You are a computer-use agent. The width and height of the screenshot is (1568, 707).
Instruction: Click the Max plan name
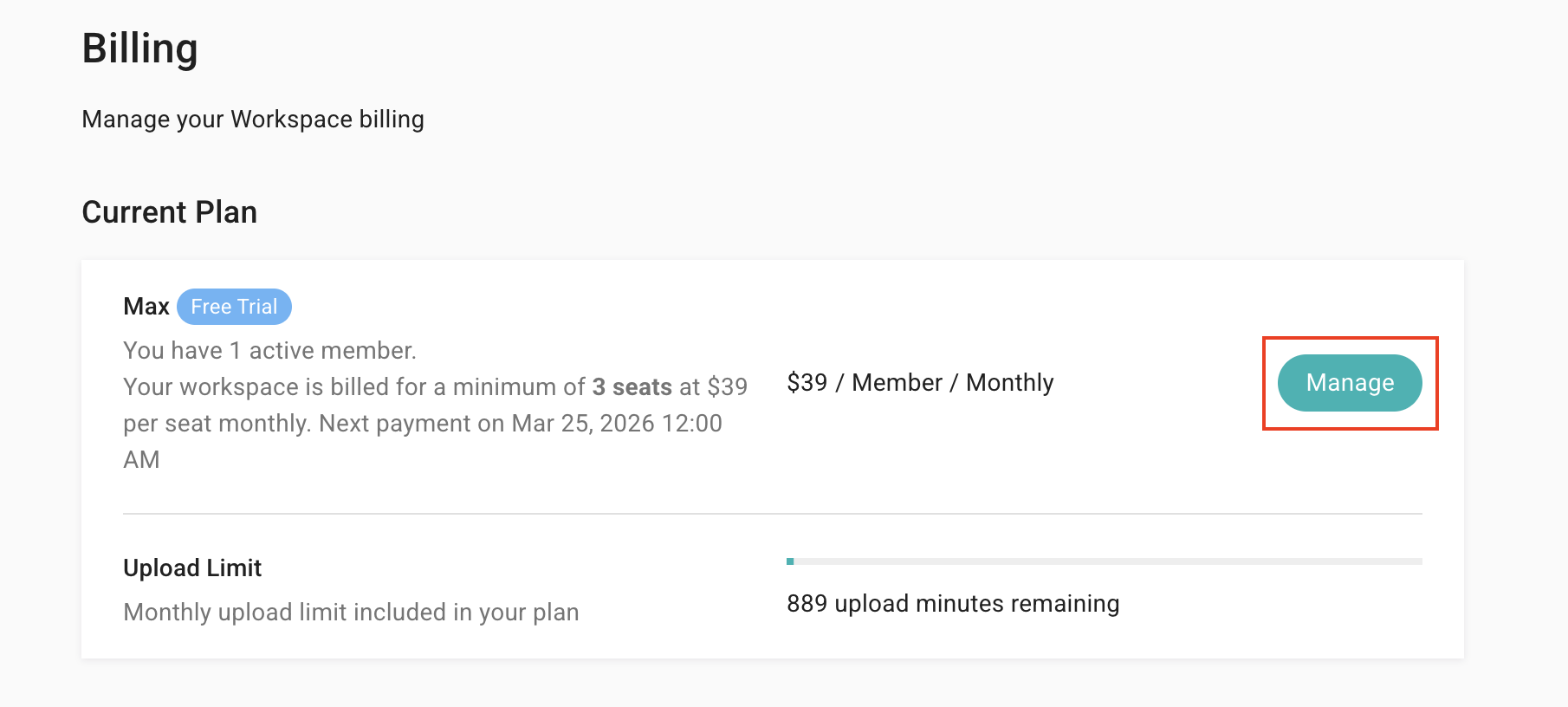146,307
